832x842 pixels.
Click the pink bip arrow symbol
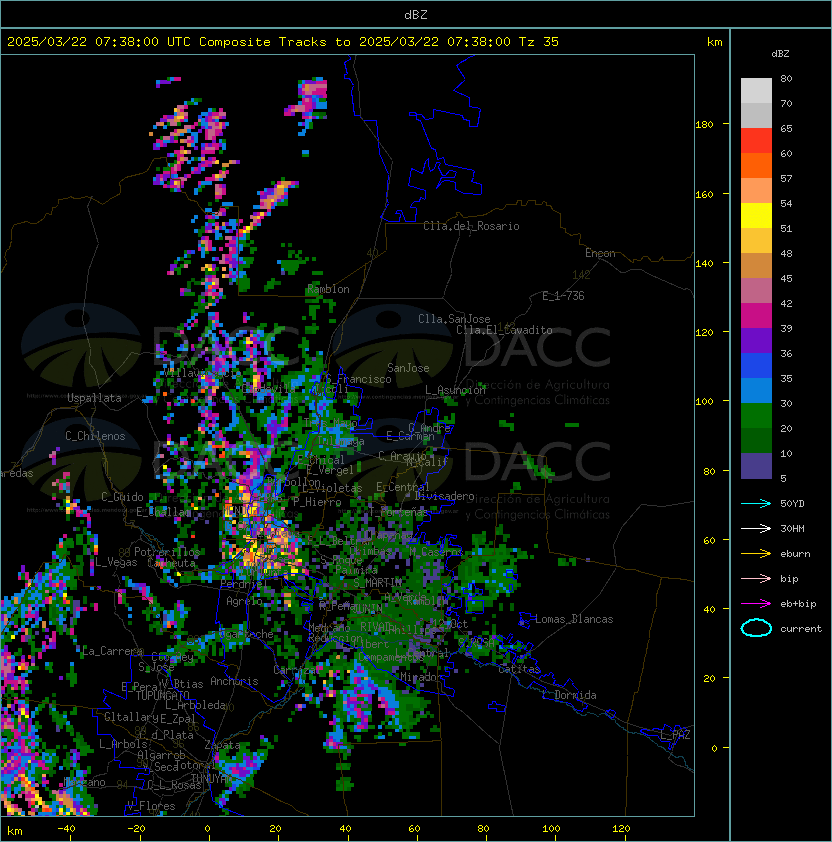[756, 578]
